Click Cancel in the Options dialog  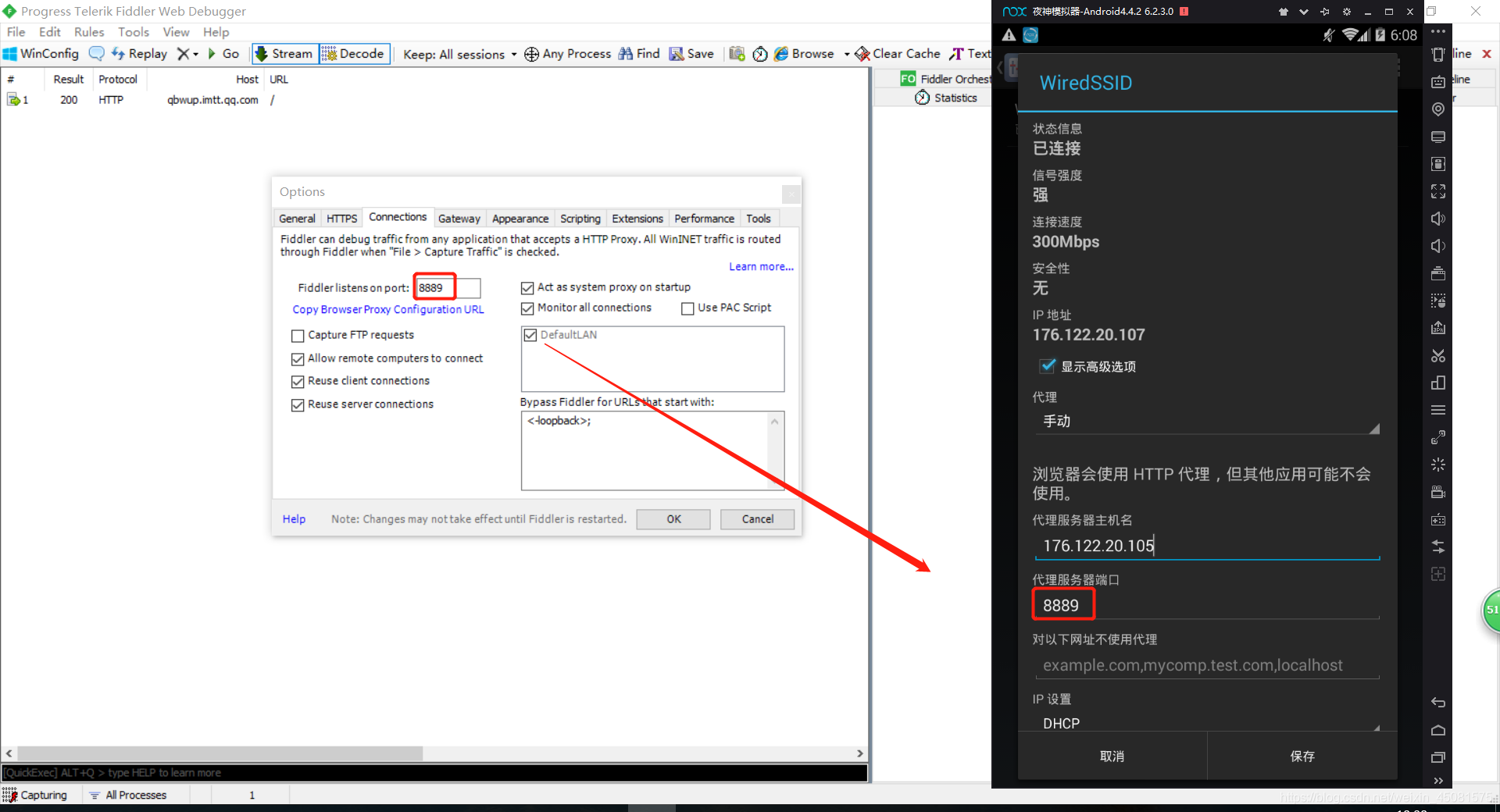pos(757,519)
